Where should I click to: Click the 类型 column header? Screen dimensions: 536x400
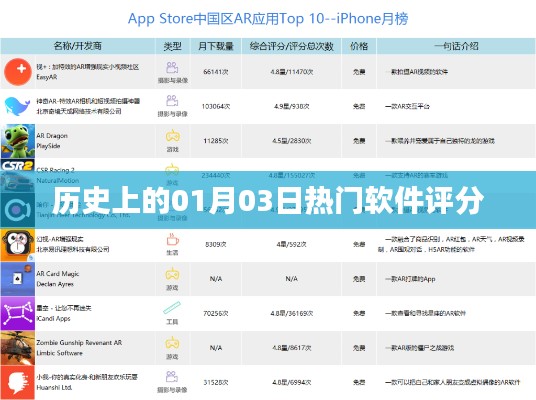[x=172, y=46]
